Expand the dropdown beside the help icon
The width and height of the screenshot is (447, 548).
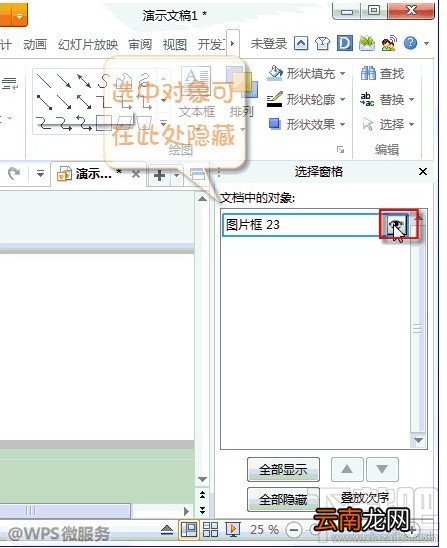(426, 44)
